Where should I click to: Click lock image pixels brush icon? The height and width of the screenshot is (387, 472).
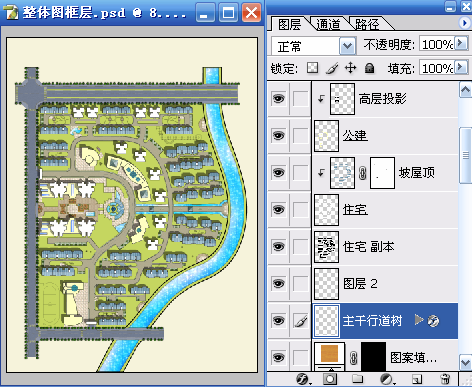[x=332, y=68]
